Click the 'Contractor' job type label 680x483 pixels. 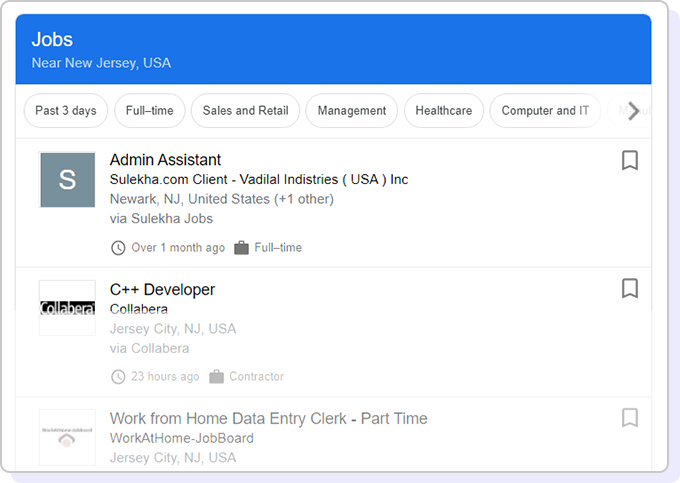tap(257, 376)
